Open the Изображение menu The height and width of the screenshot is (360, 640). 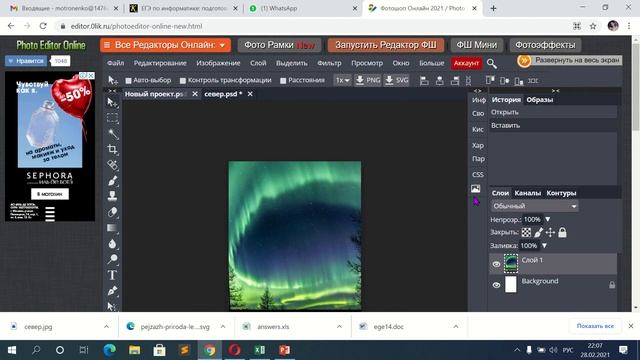[x=218, y=63]
